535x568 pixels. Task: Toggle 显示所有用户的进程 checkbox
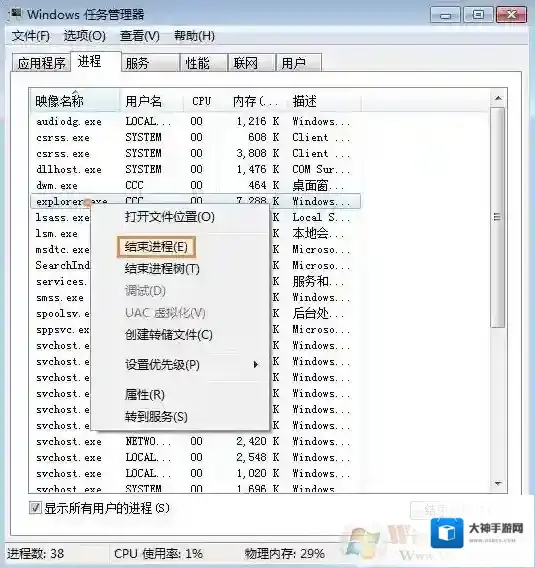(x=35, y=508)
